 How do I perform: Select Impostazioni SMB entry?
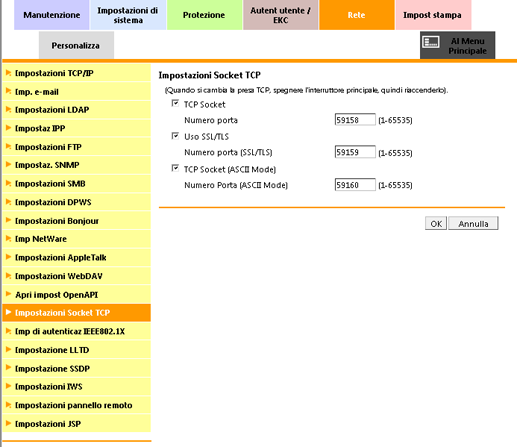(76, 184)
